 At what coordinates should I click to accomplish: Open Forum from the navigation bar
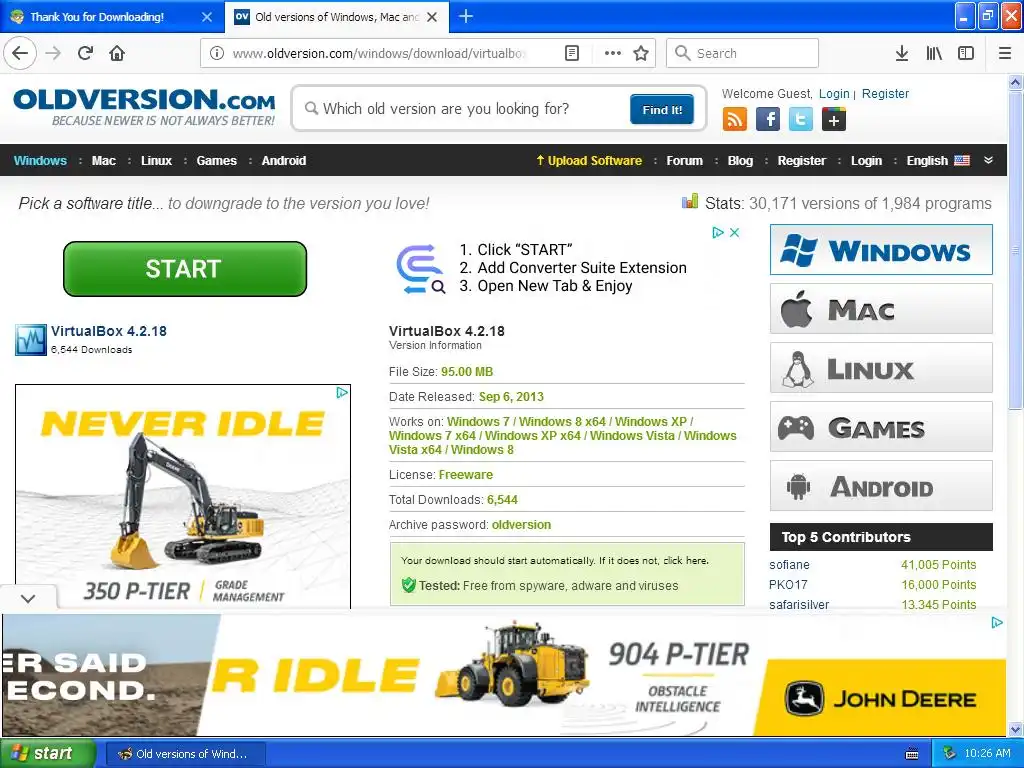(x=684, y=161)
